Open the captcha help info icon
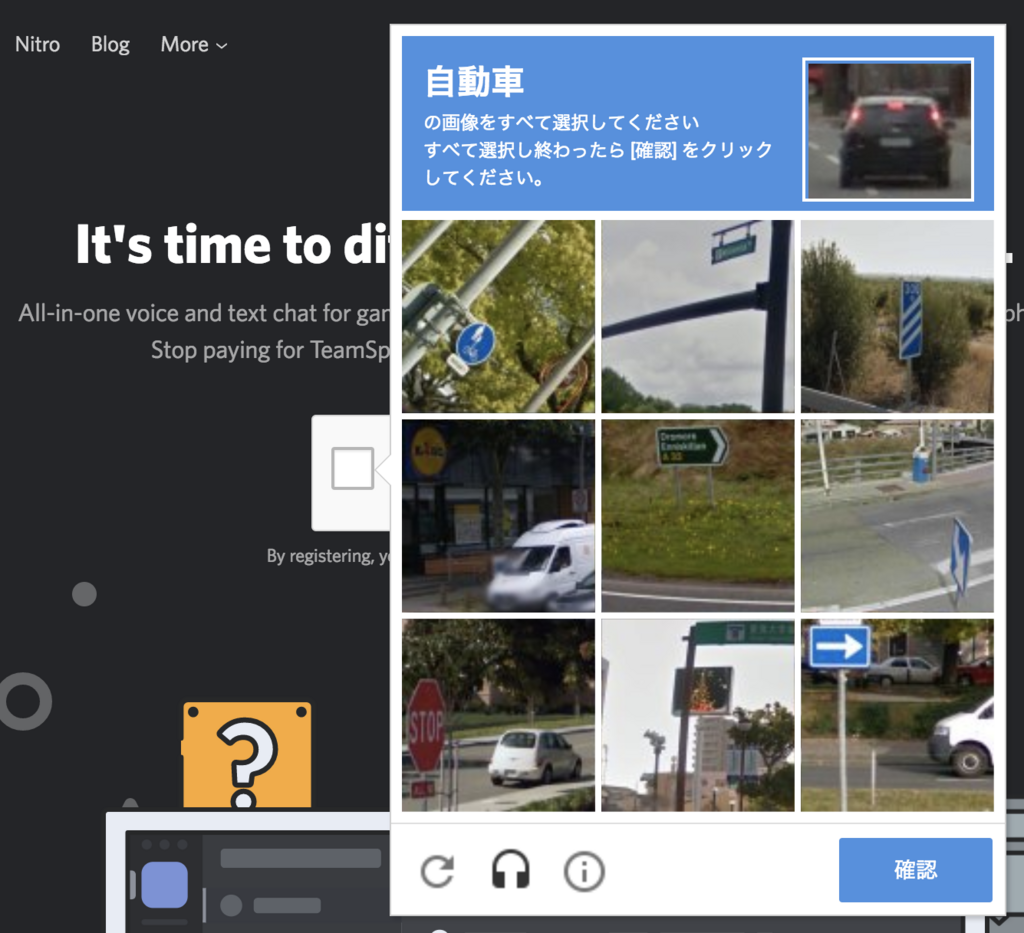1024x933 pixels. click(584, 871)
